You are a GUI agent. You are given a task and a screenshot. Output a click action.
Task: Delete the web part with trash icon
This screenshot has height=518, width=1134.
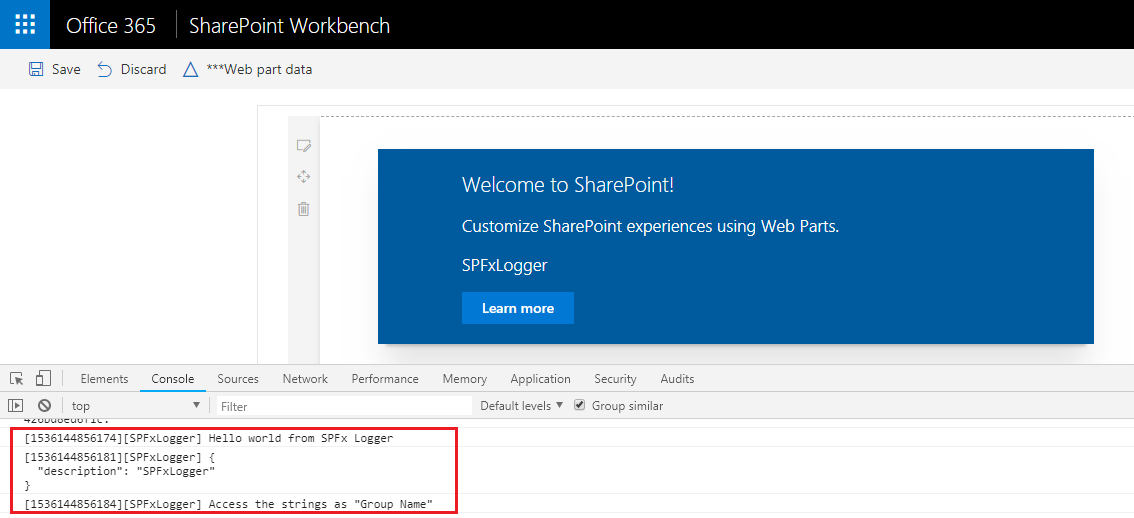[x=304, y=209]
